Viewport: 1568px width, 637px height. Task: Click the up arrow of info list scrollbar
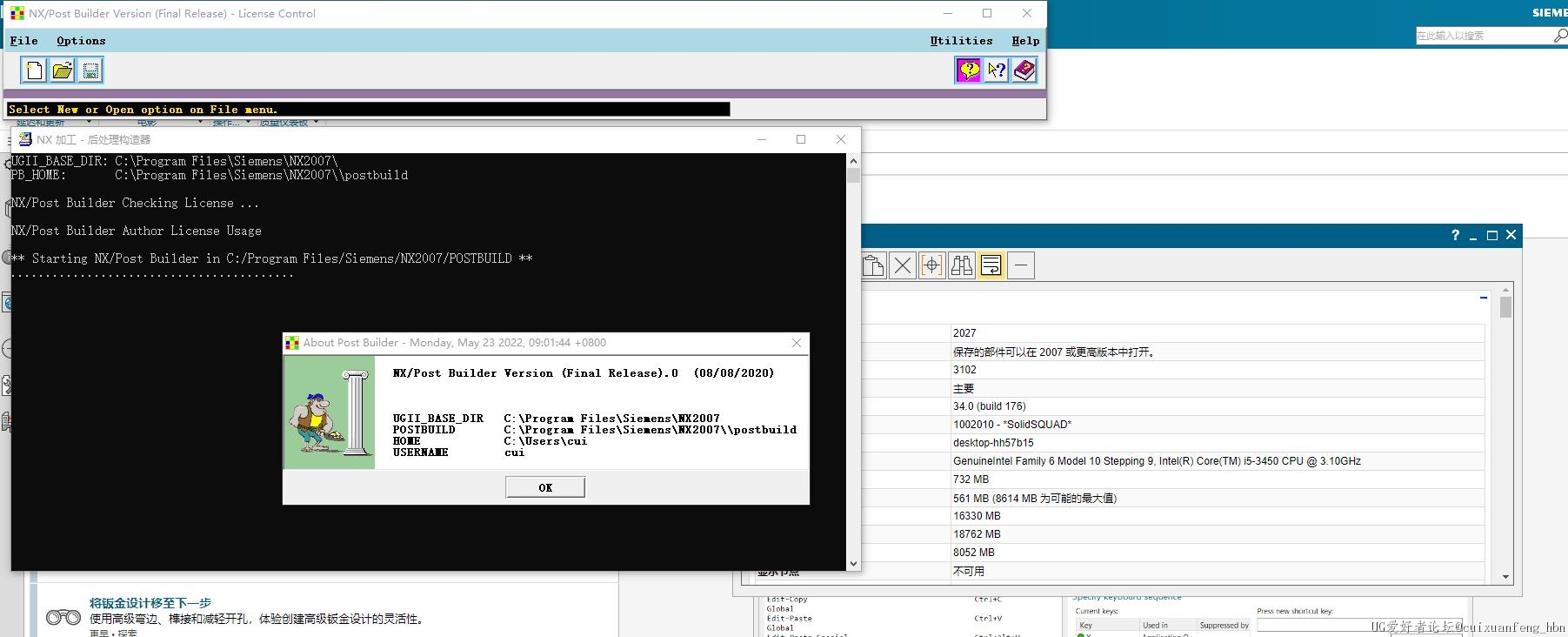[1505, 290]
